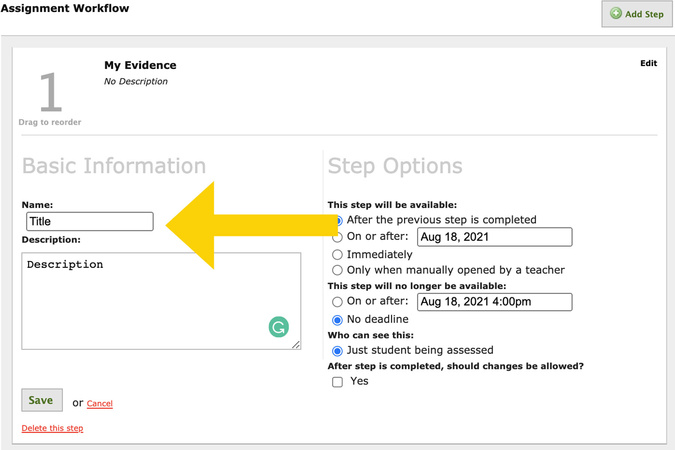This screenshot has height=450, width=675.
Task: Focus the Description text area
Action: pyautogui.click(x=161, y=301)
